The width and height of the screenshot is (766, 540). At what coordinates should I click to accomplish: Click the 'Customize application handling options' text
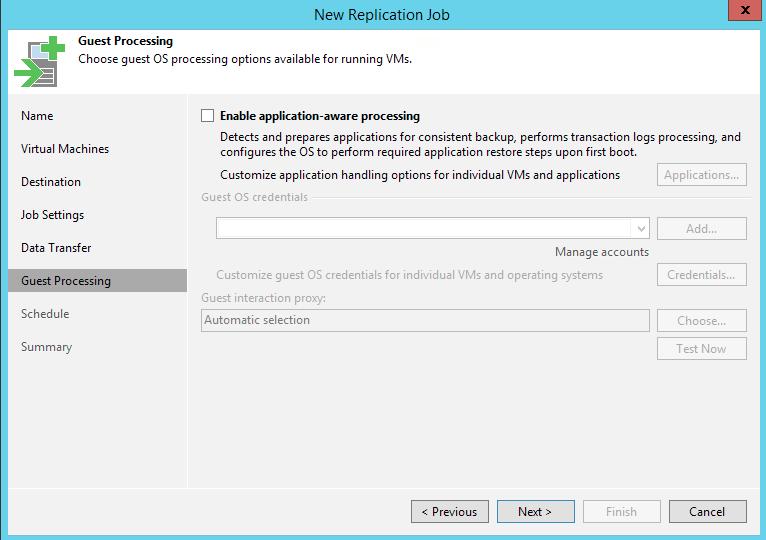click(x=420, y=175)
